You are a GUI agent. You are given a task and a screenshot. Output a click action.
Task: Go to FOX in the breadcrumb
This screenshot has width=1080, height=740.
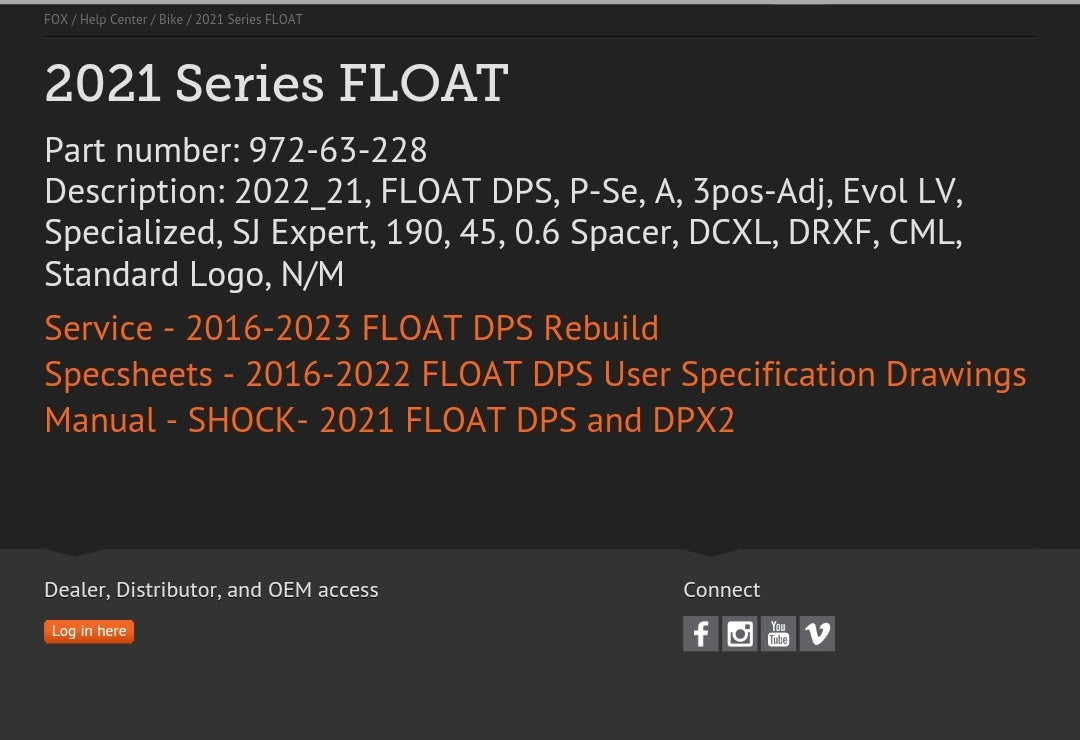(x=56, y=20)
